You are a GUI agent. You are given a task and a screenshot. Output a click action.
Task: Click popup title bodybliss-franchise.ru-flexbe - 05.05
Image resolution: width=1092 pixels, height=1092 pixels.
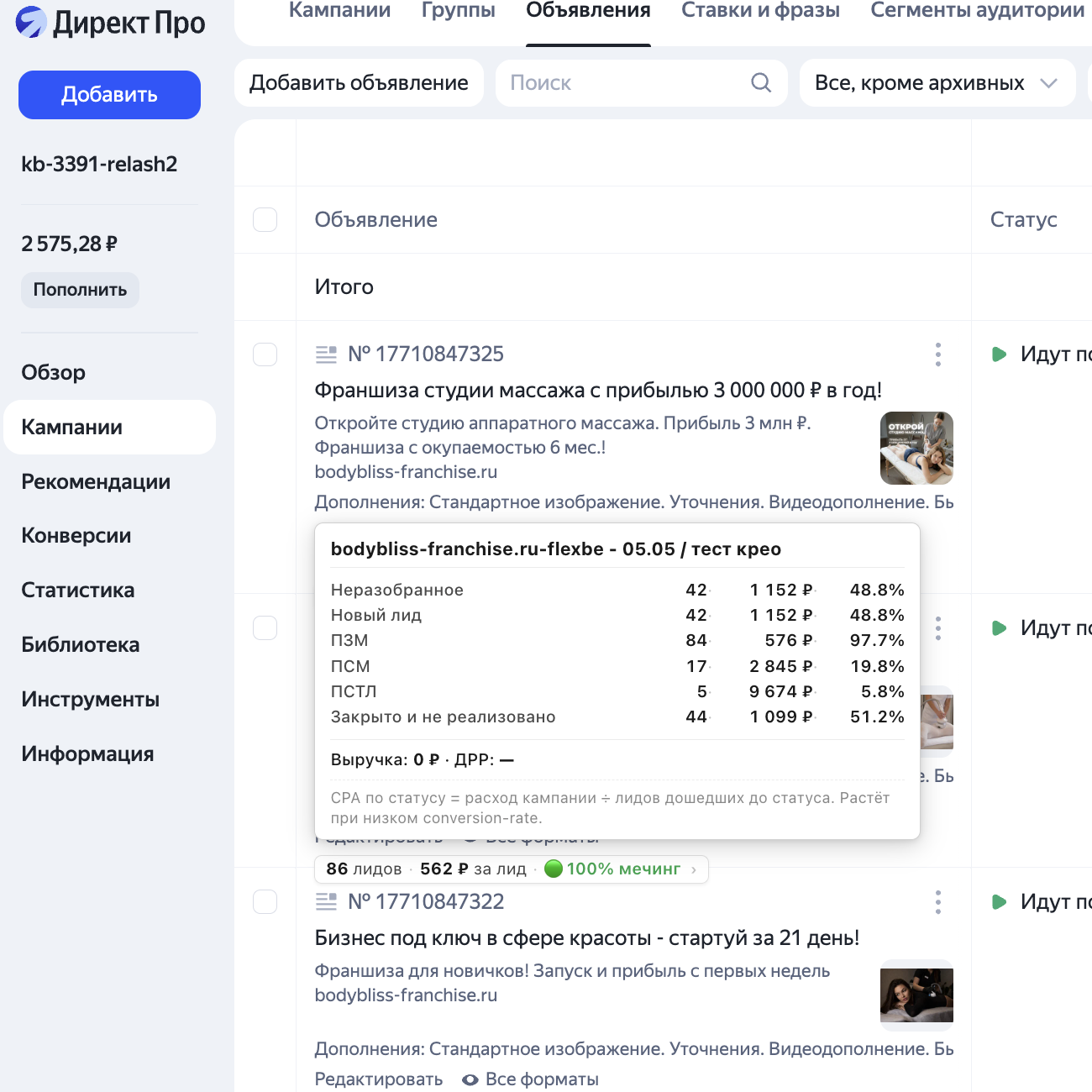pos(556,549)
